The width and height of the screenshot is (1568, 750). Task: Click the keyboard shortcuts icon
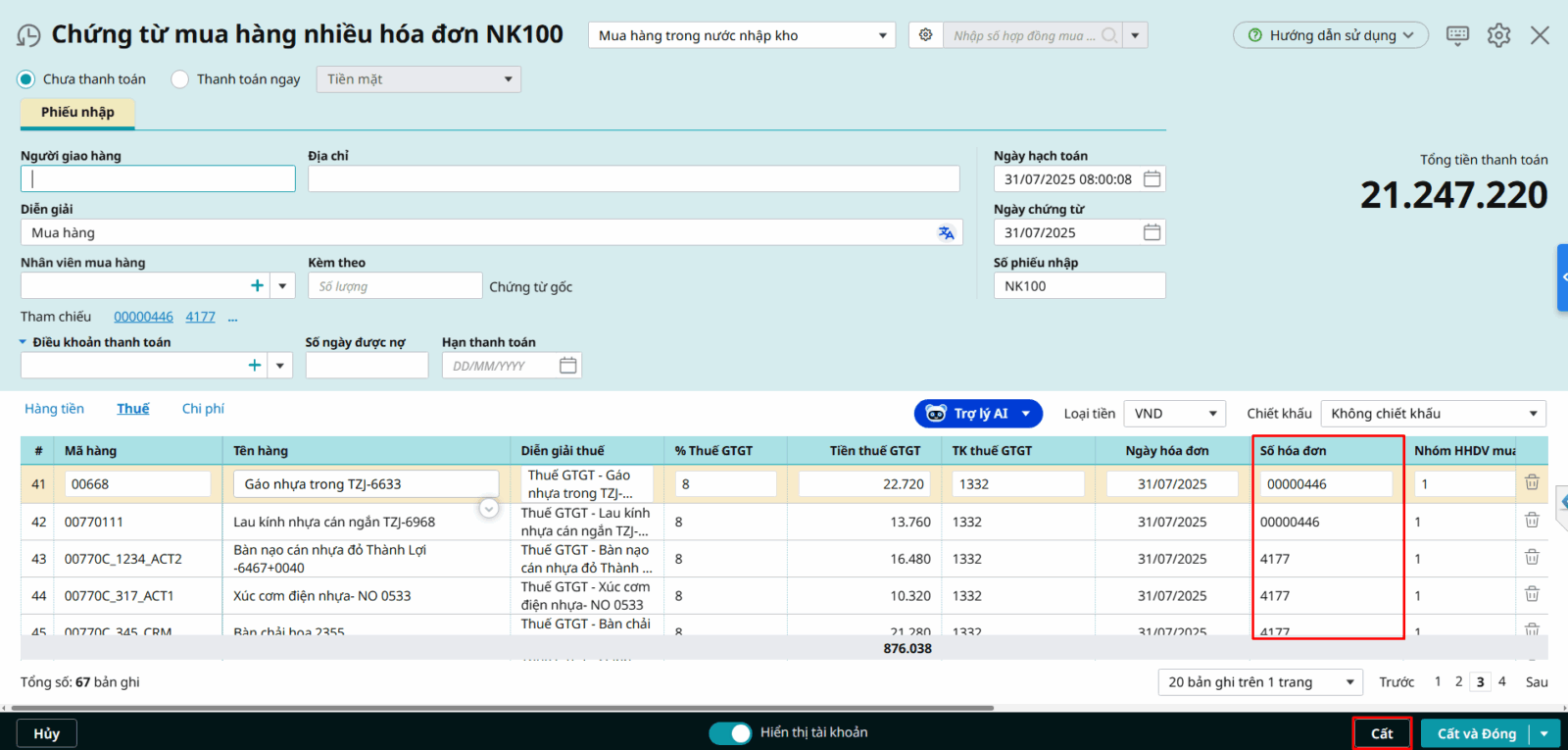(x=1457, y=35)
